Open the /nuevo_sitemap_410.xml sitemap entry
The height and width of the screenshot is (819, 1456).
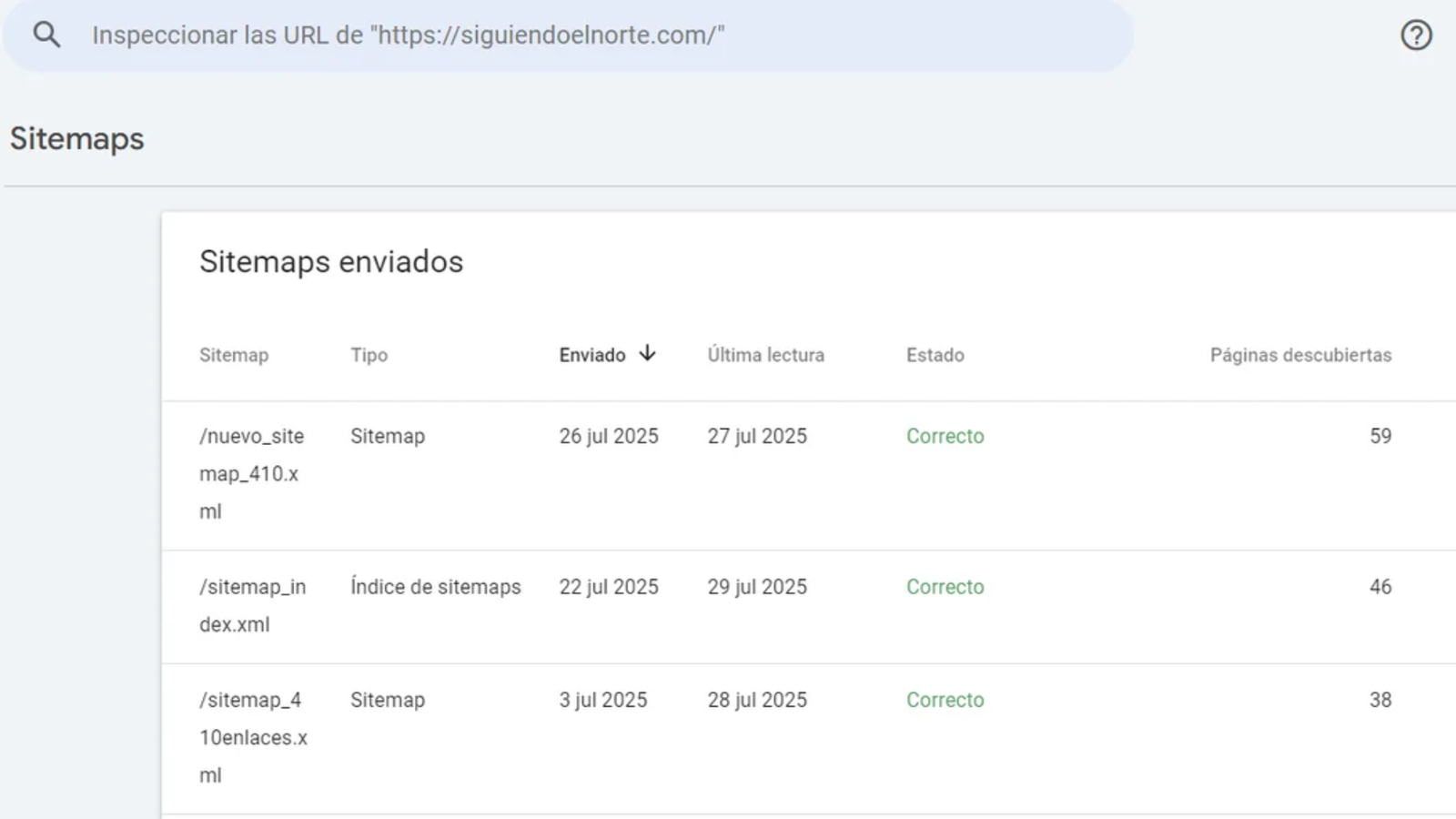pos(251,473)
